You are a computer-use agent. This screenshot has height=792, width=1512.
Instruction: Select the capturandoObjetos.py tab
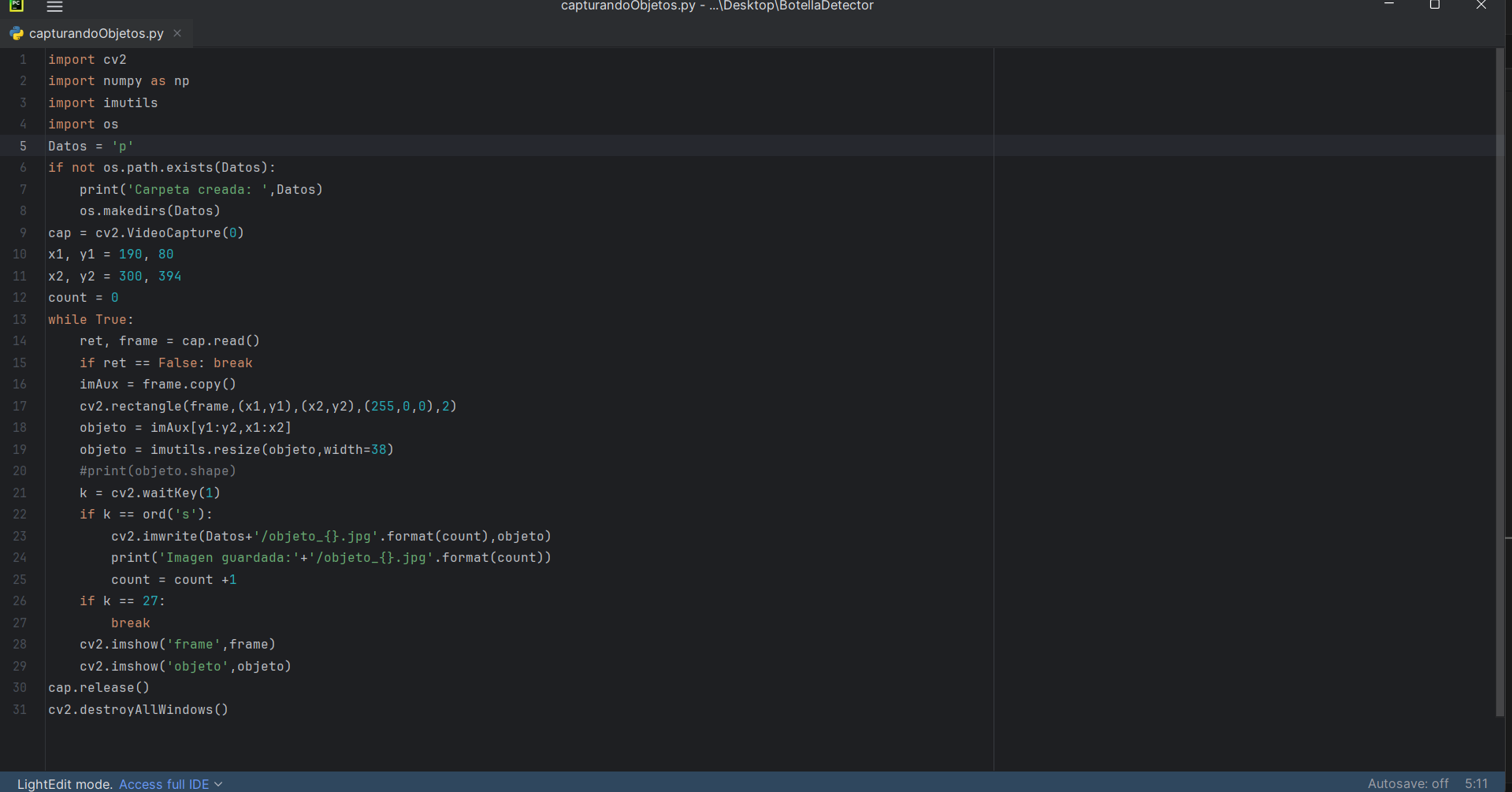click(96, 33)
